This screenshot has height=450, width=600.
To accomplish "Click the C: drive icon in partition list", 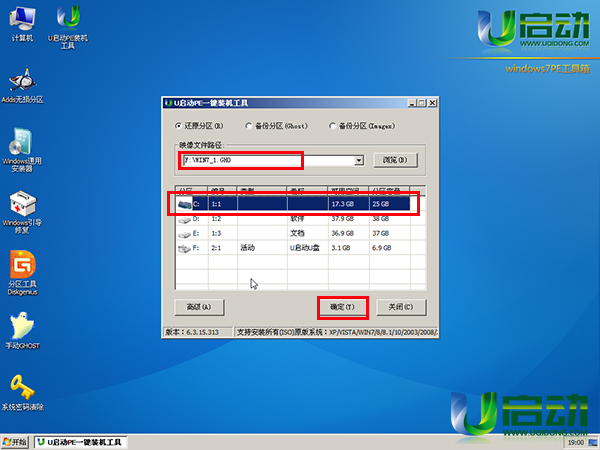I will (x=184, y=204).
